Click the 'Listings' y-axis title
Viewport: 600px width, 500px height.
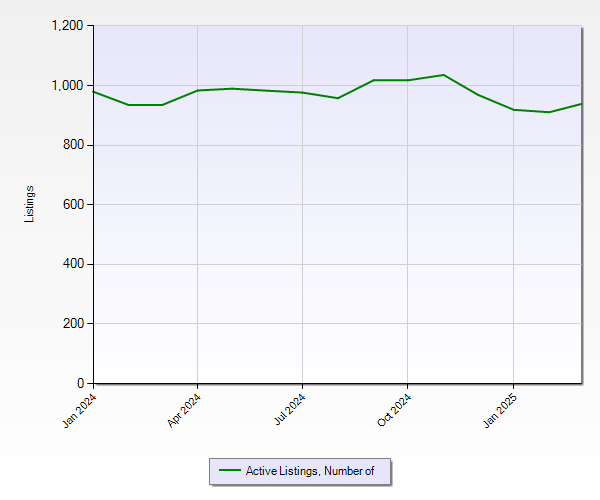click(x=29, y=204)
